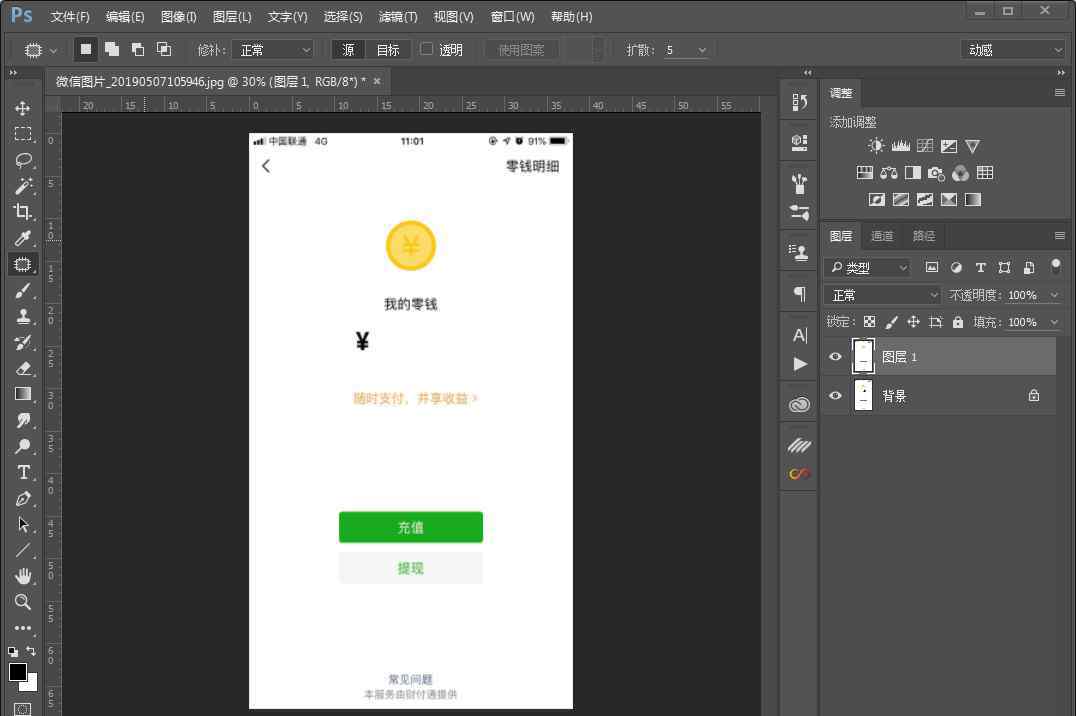Screen dimensions: 1076x716
Task: Select the Crop tool
Action: pyautogui.click(x=22, y=212)
